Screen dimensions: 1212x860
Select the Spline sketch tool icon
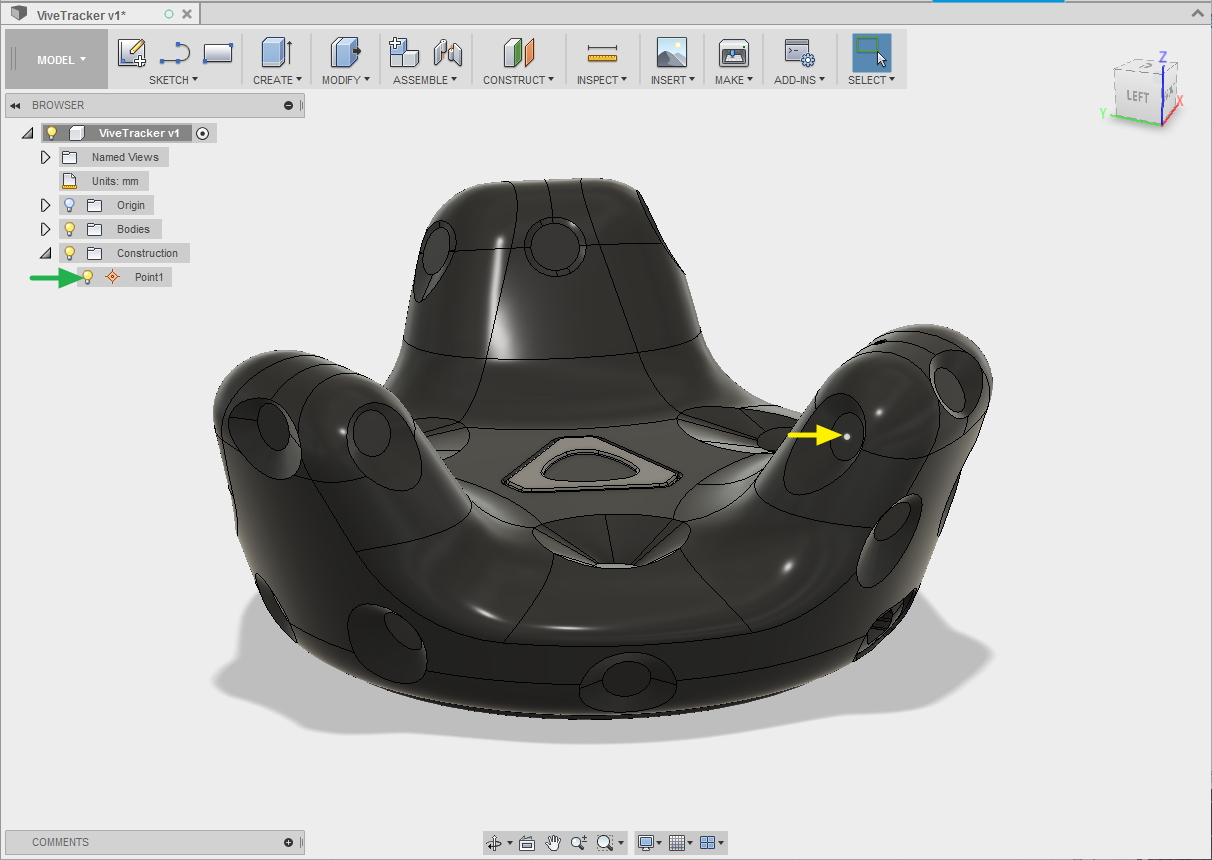click(x=175, y=53)
